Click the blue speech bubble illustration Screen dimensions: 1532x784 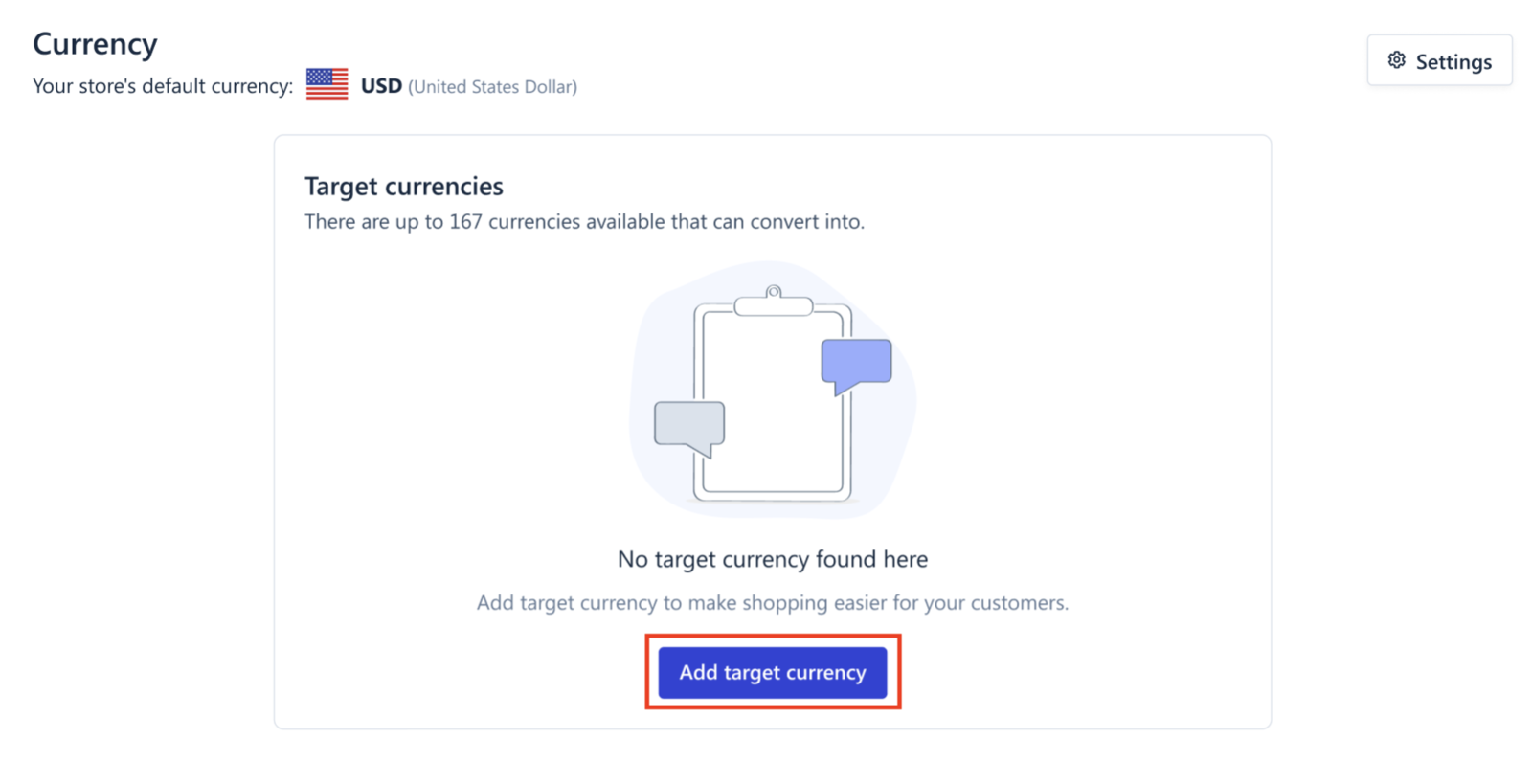(856, 365)
